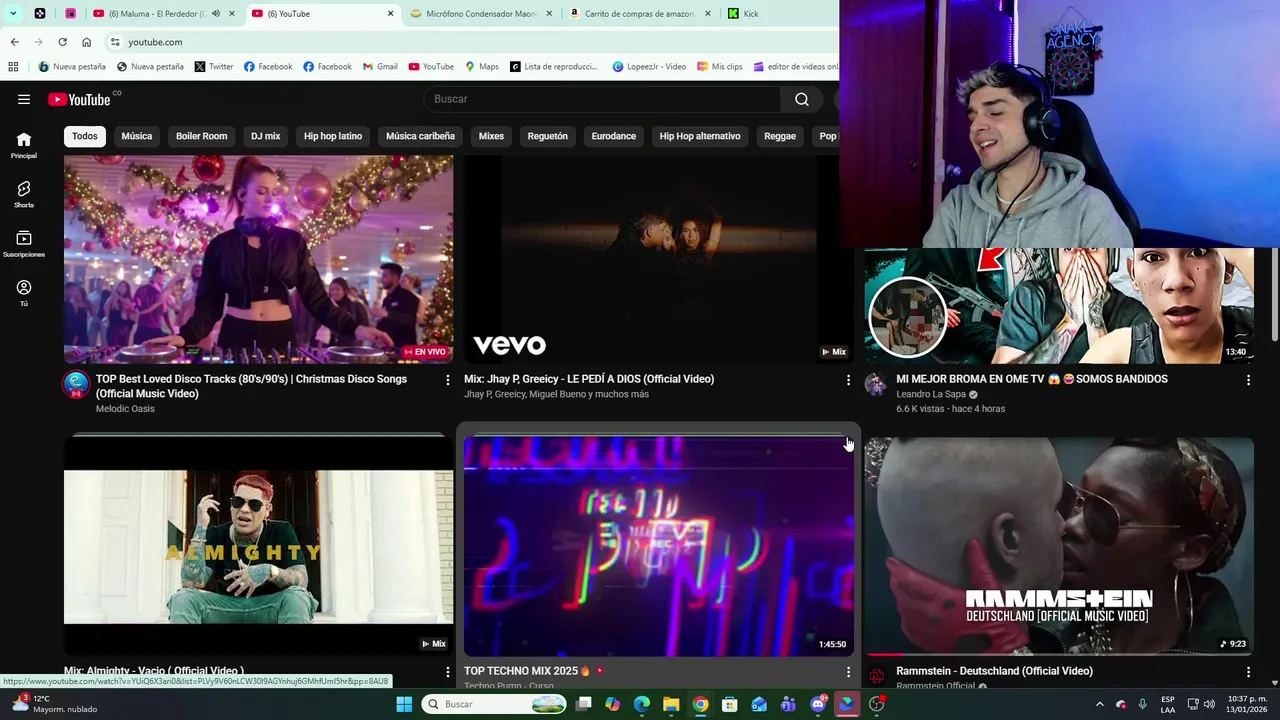
Task: Open more options for Christmas Disco Songs video
Action: 447,380
